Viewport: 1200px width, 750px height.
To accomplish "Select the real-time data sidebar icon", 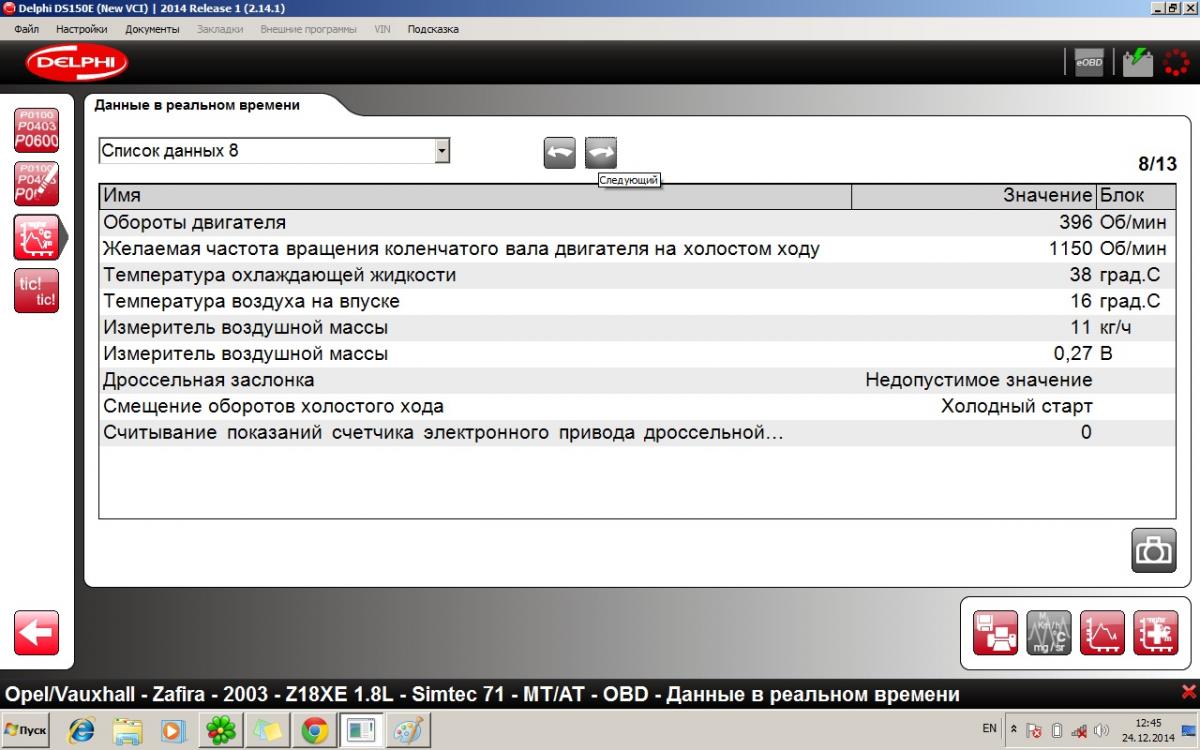I will pos(37,237).
